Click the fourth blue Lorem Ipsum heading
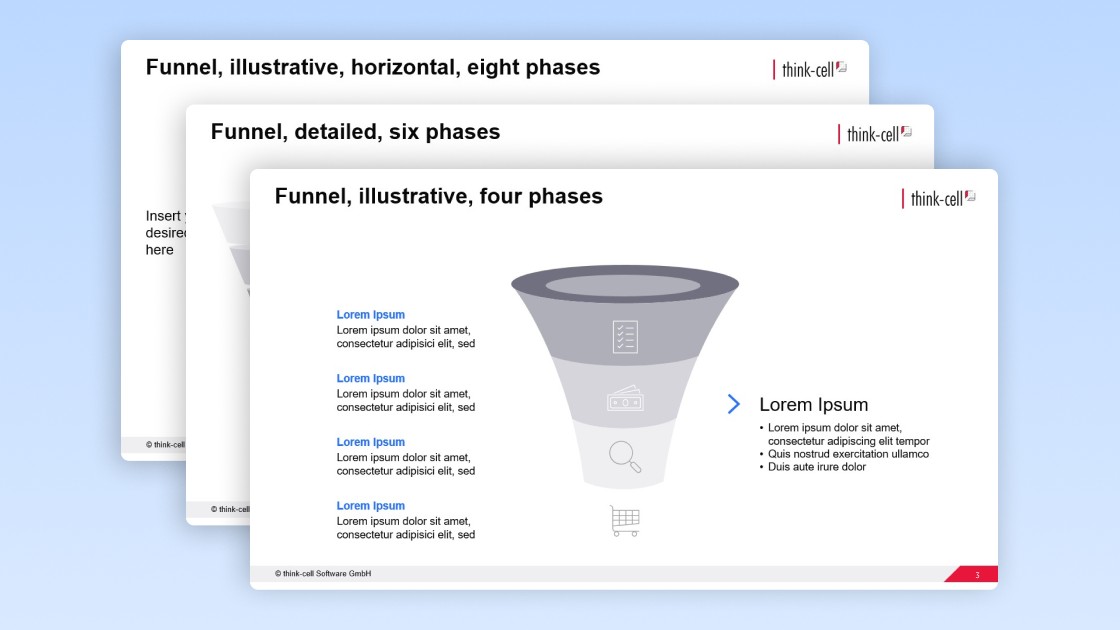 370,506
